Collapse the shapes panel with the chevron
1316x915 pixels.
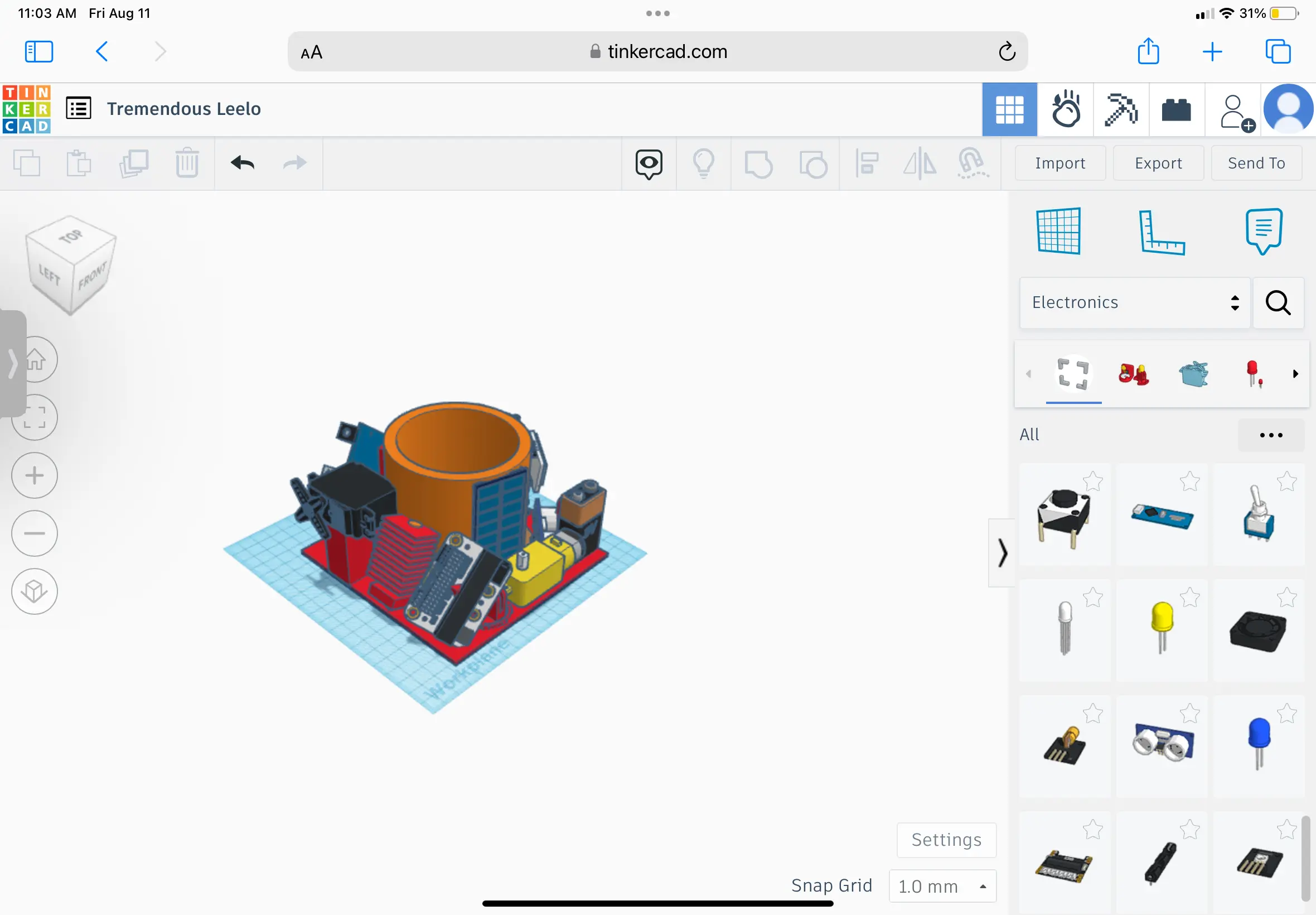point(1001,553)
